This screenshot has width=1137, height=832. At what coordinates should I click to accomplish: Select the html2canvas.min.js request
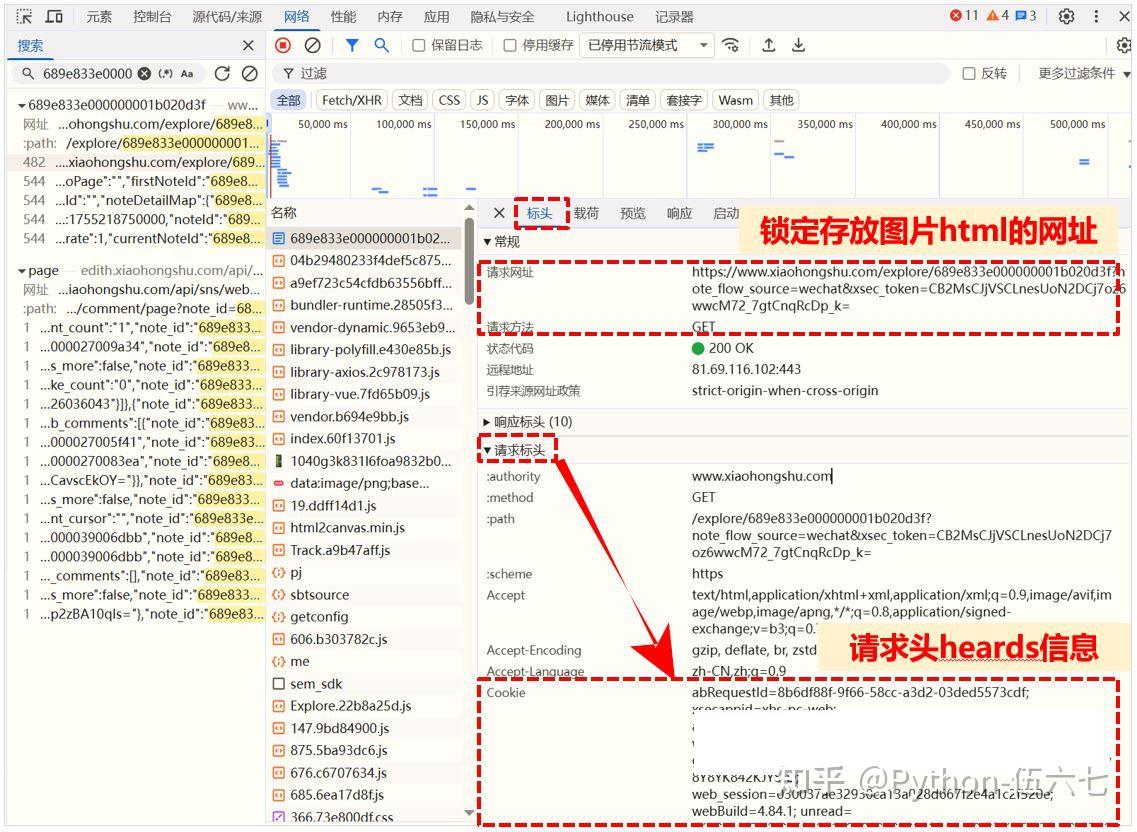click(347, 527)
